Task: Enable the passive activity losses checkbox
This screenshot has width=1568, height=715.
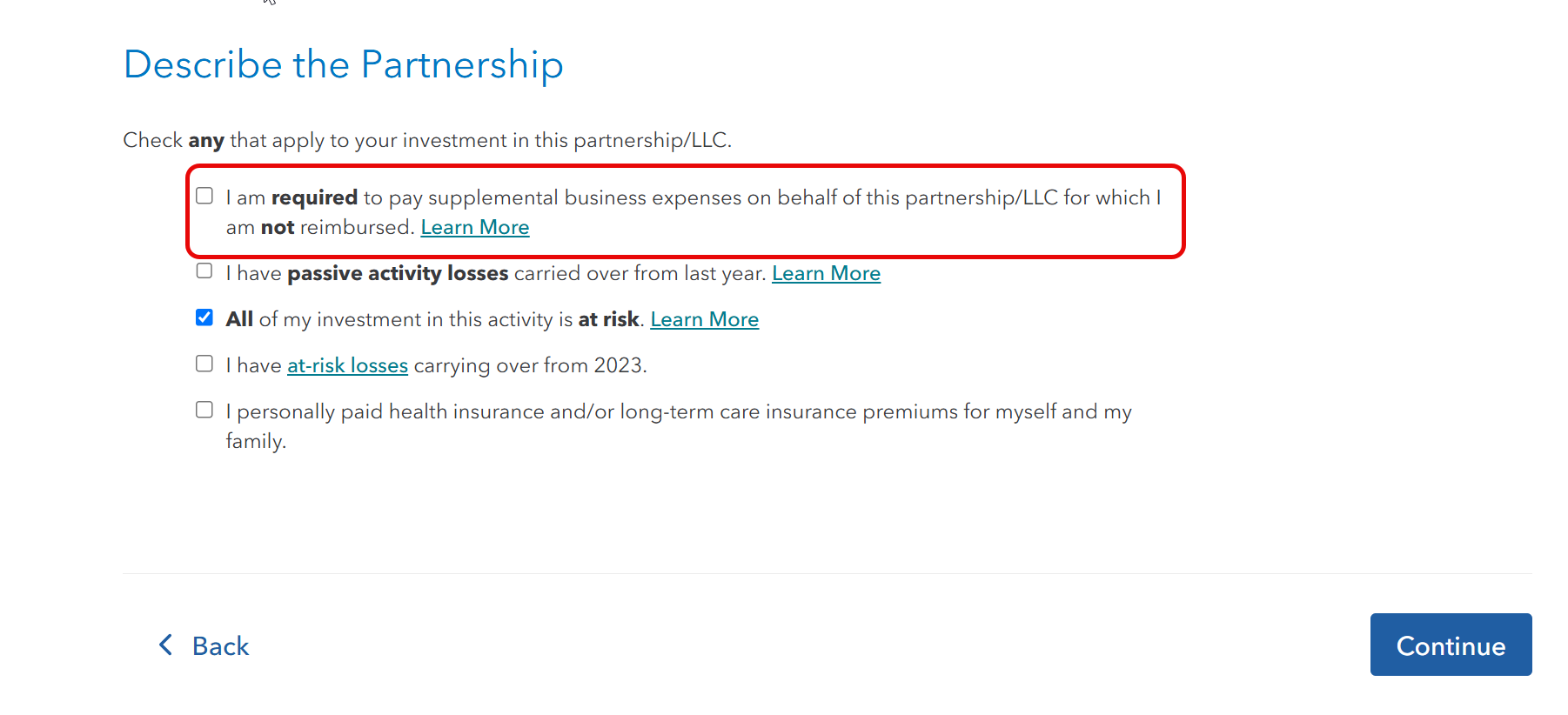Action: pos(204,271)
